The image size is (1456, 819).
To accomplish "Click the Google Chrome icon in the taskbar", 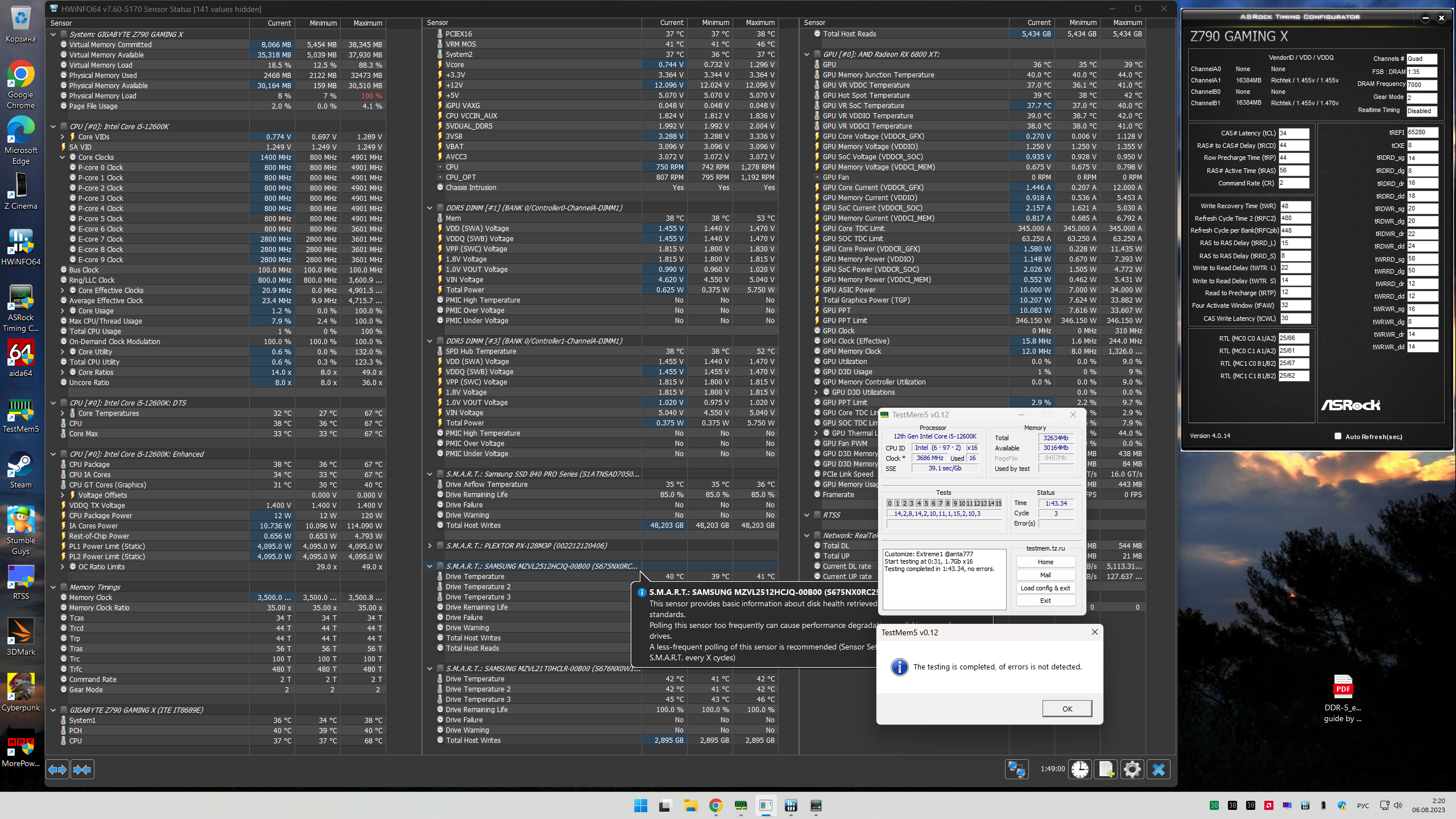I will coord(715,805).
